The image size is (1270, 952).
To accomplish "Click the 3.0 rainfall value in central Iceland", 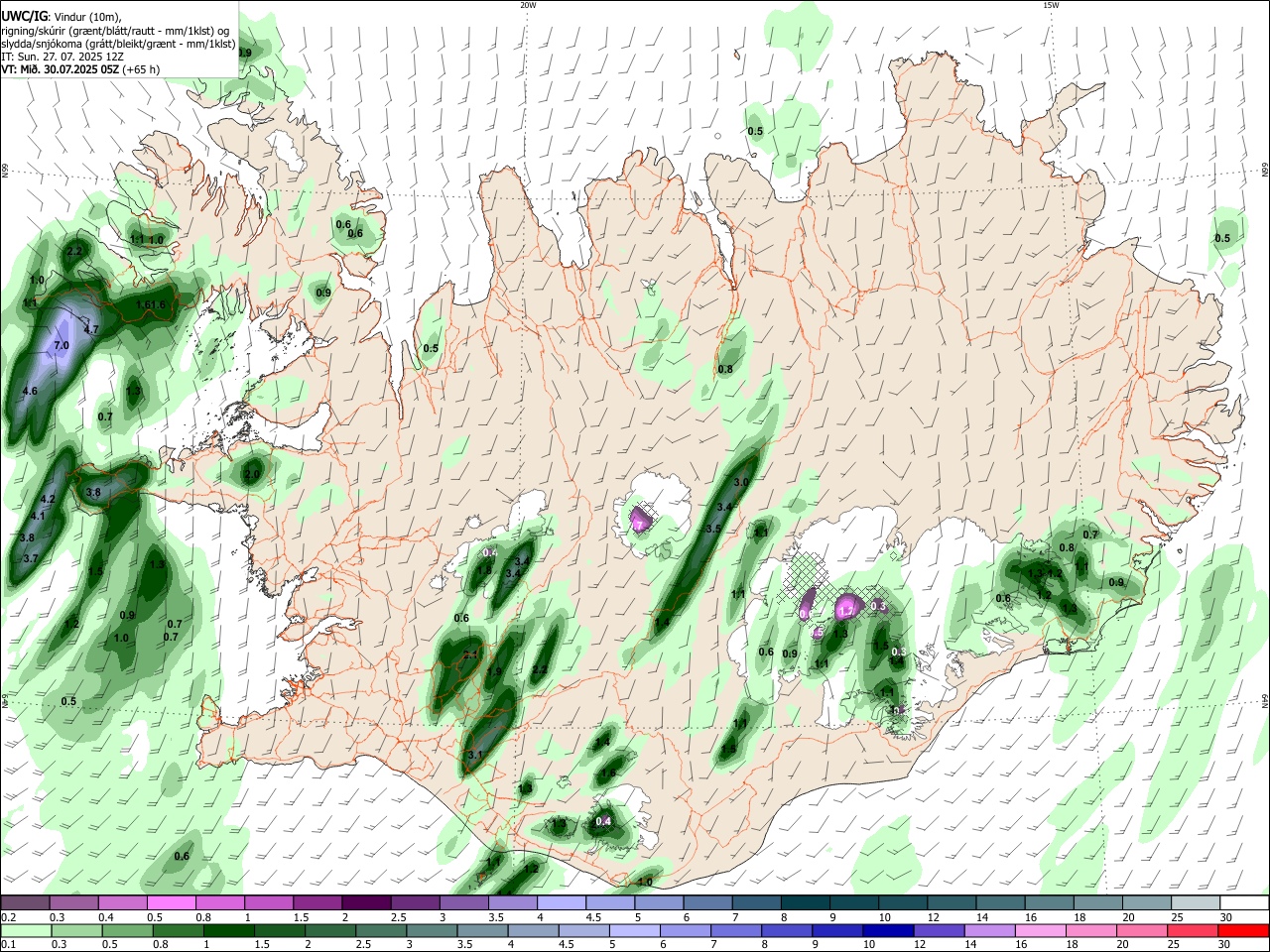I will tap(740, 482).
